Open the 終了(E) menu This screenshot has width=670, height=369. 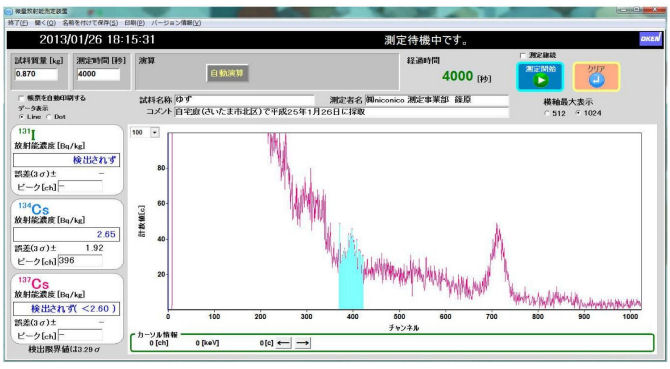[18, 23]
